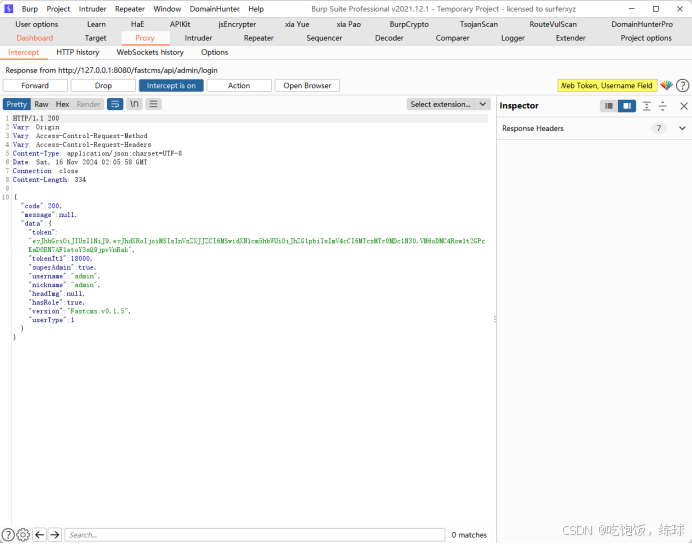Open the DomainHunter menu
692x544 pixels.
(214, 9)
